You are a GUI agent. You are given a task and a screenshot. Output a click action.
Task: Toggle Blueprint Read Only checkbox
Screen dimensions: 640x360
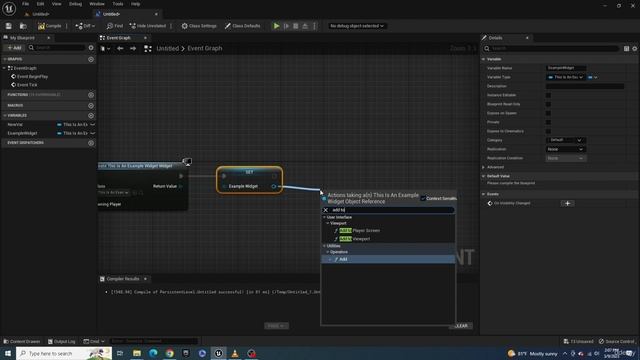(548, 104)
